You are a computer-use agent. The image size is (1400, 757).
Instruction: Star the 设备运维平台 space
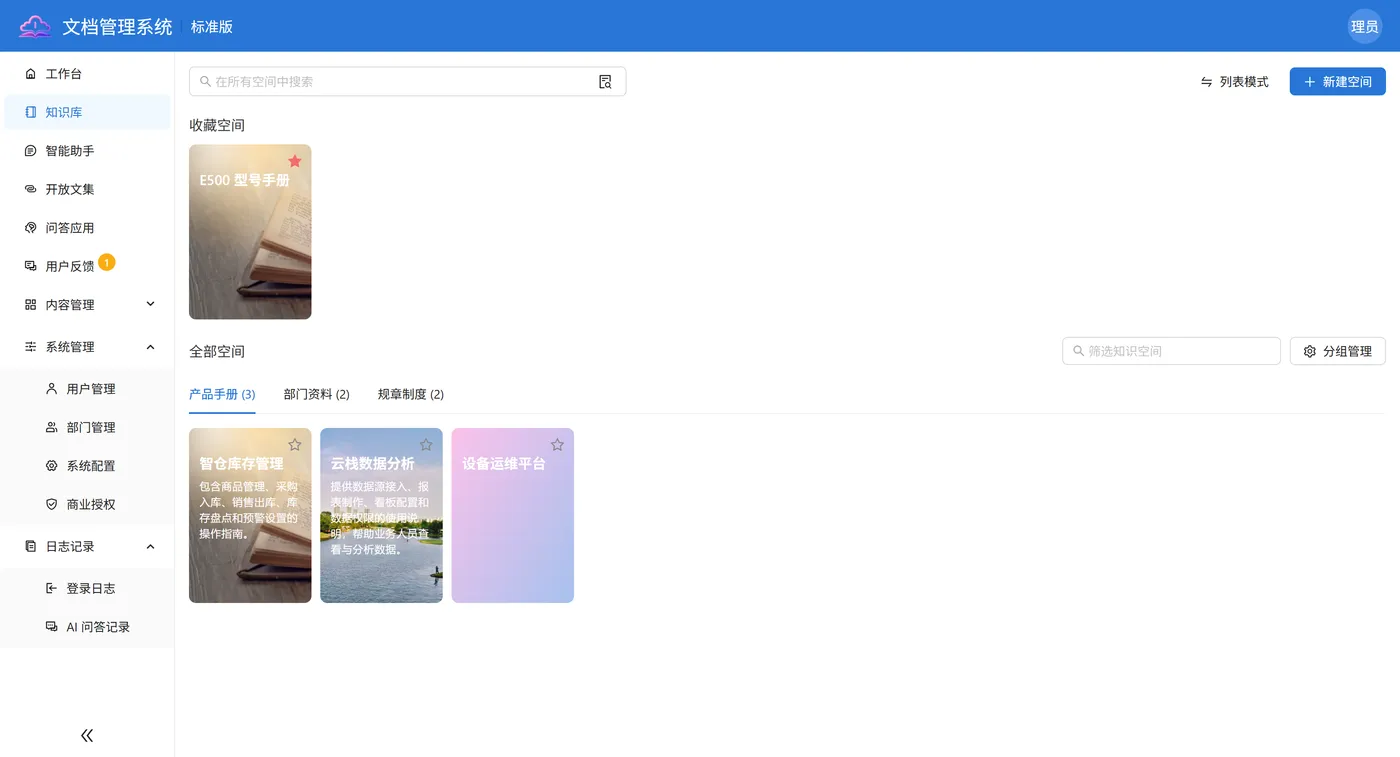[557, 445]
